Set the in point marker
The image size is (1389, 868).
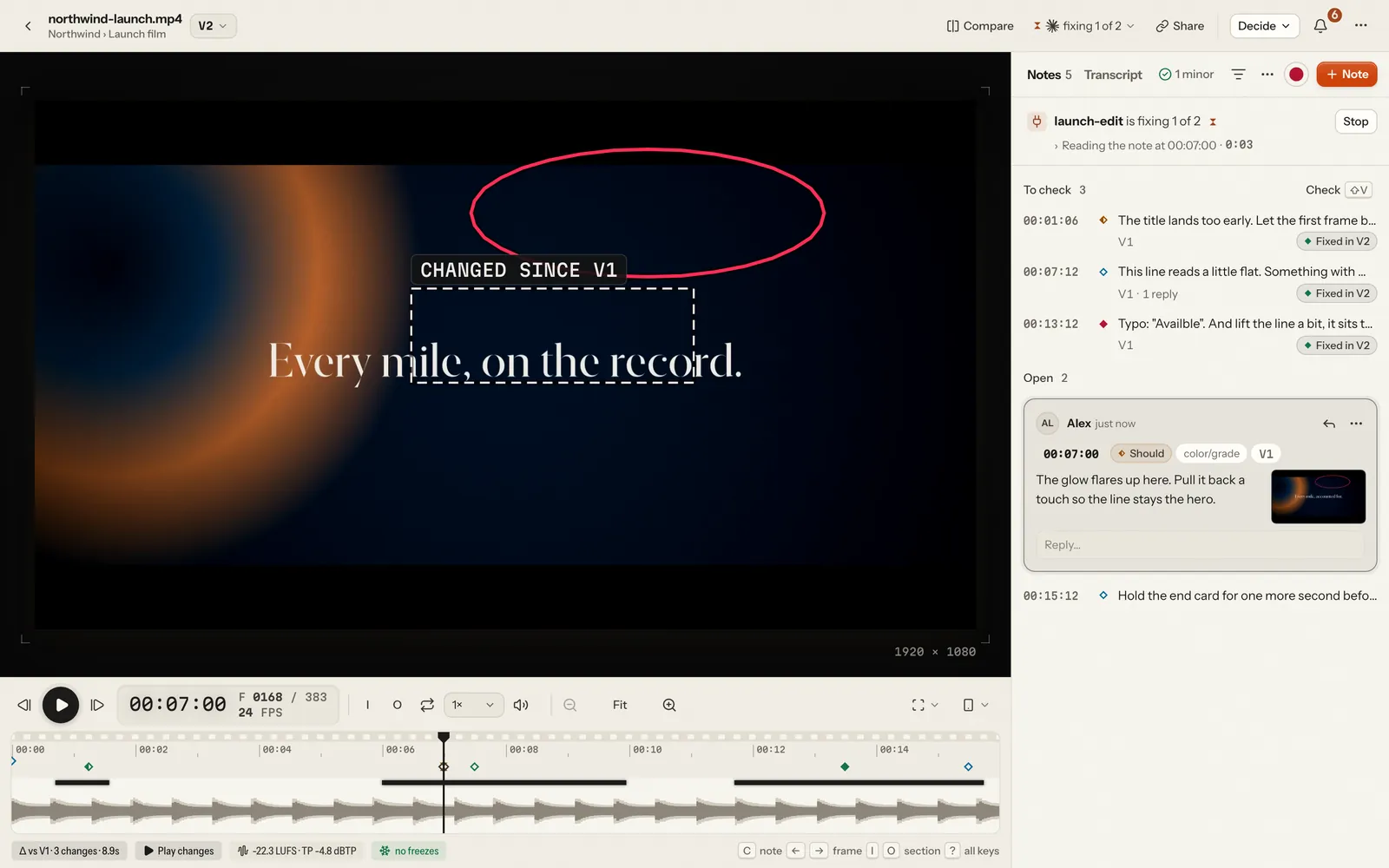tap(368, 705)
